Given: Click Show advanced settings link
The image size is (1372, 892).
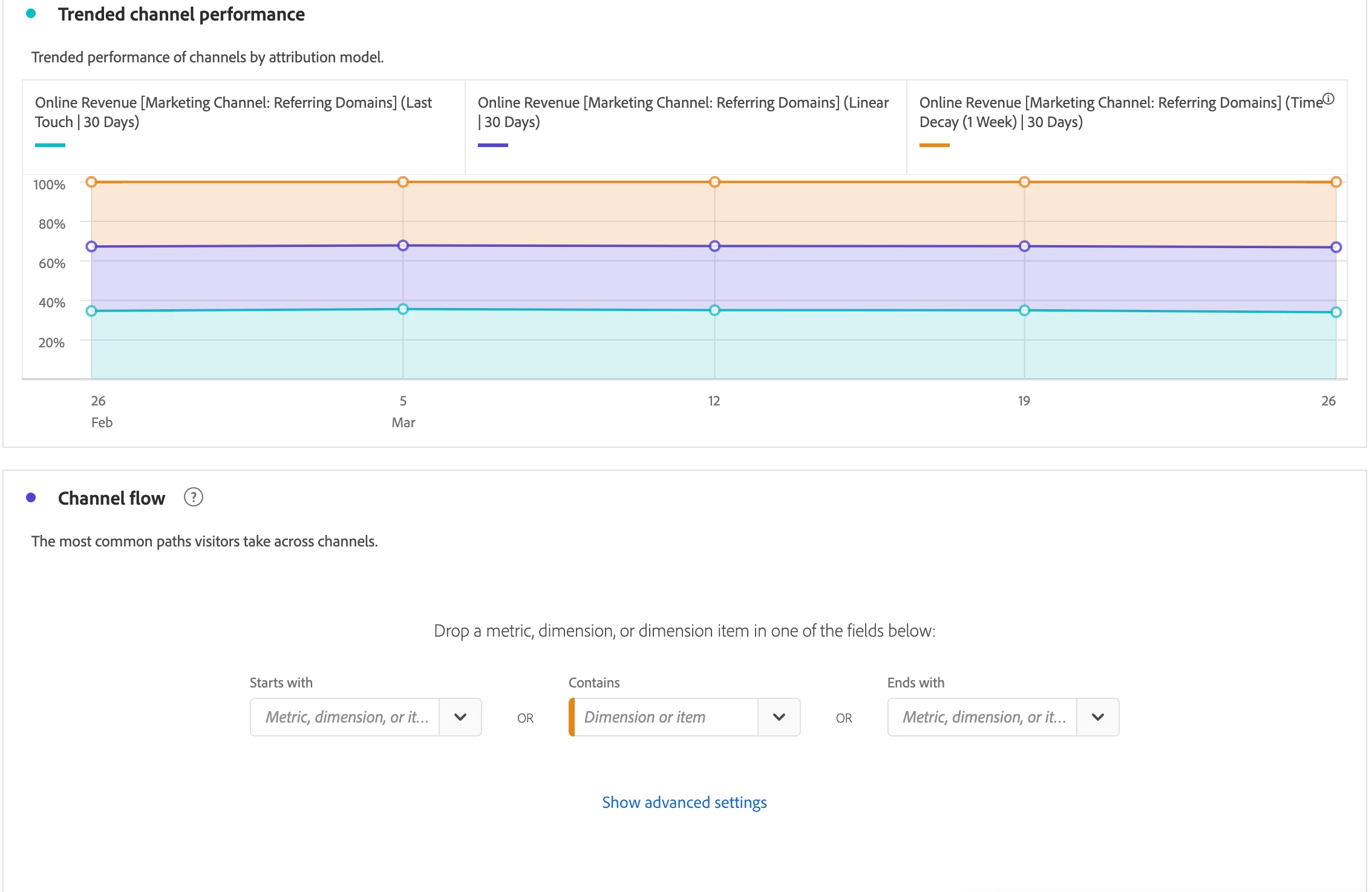Looking at the screenshot, I should pos(684,802).
